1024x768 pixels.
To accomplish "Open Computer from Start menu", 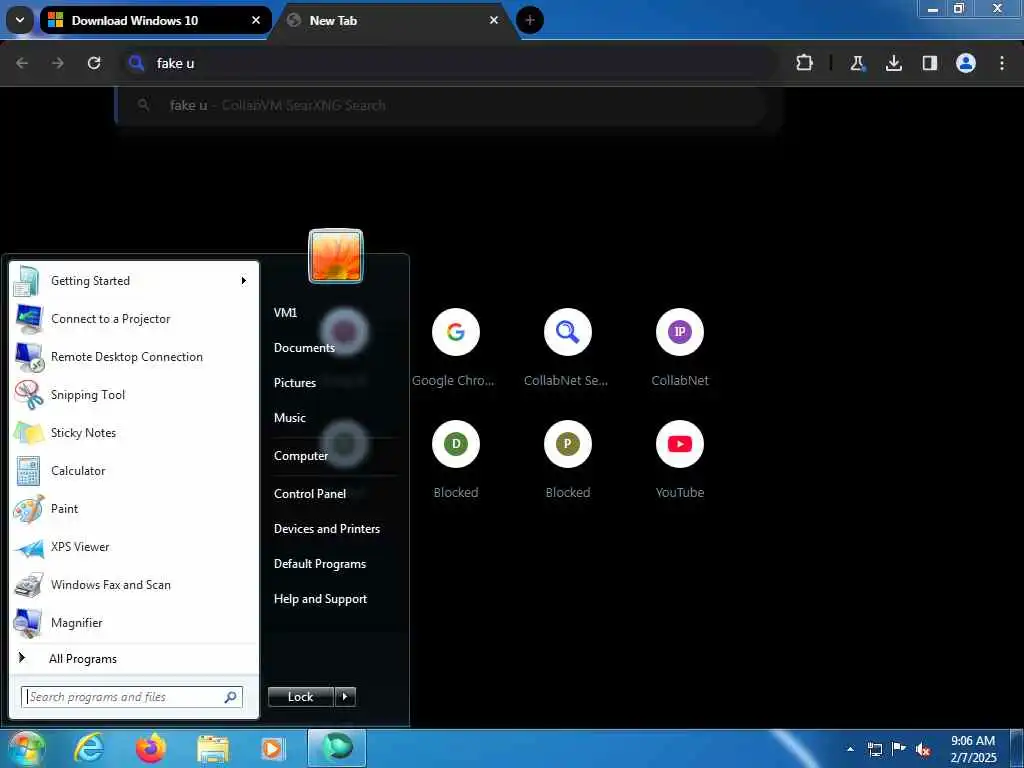I will tap(300, 456).
